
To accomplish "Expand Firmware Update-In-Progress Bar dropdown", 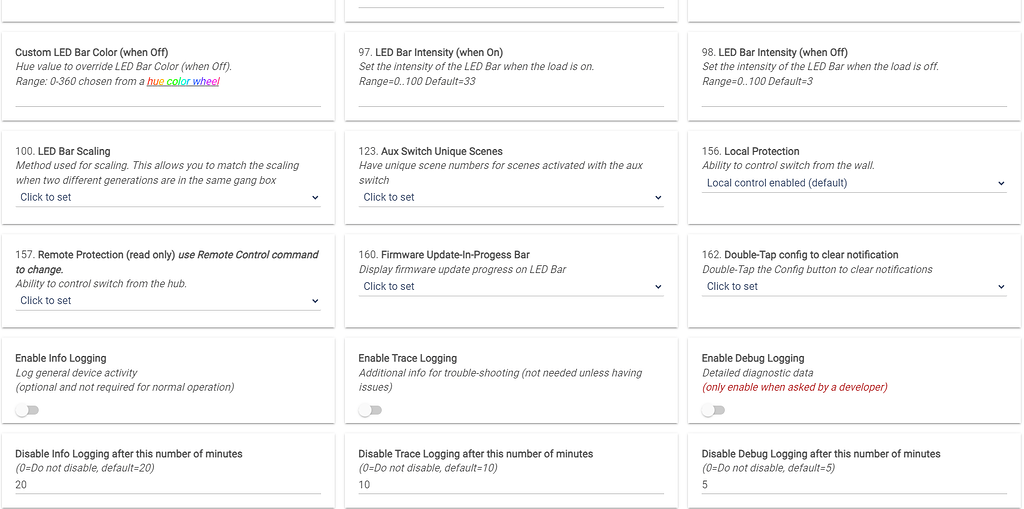I will [510, 287].
